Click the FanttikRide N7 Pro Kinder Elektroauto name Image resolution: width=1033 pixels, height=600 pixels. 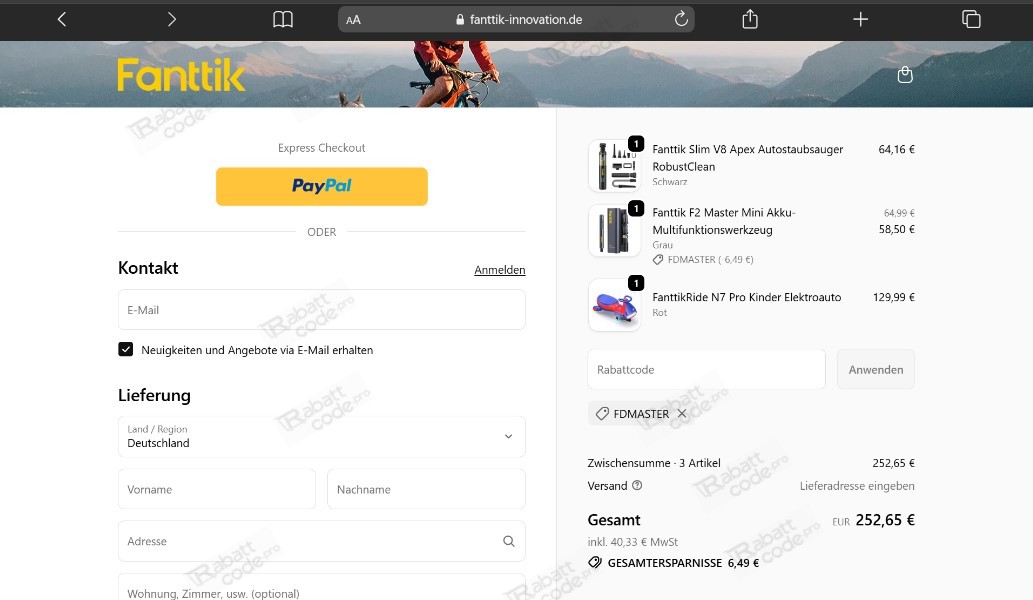pyautogui.click(x=746, y=297)
